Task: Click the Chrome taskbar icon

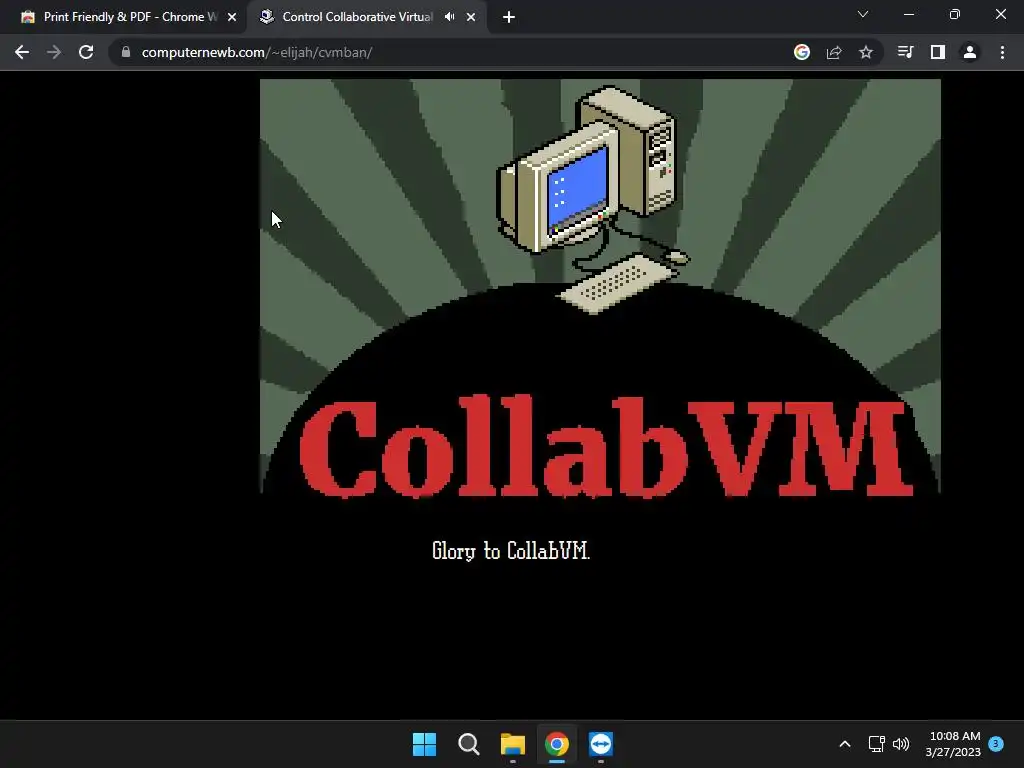Action: [557, 744]
